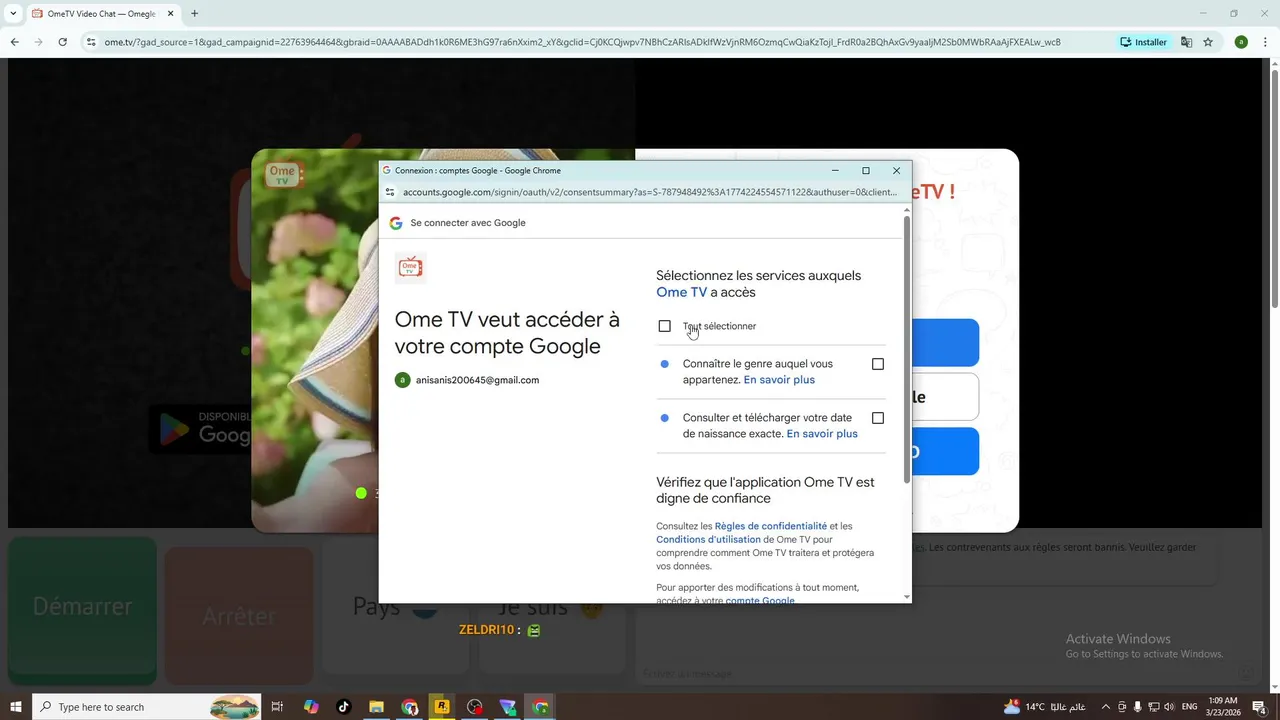Click the Installer app button
Screen dimensions: 1280x720
pos(1144,42)
